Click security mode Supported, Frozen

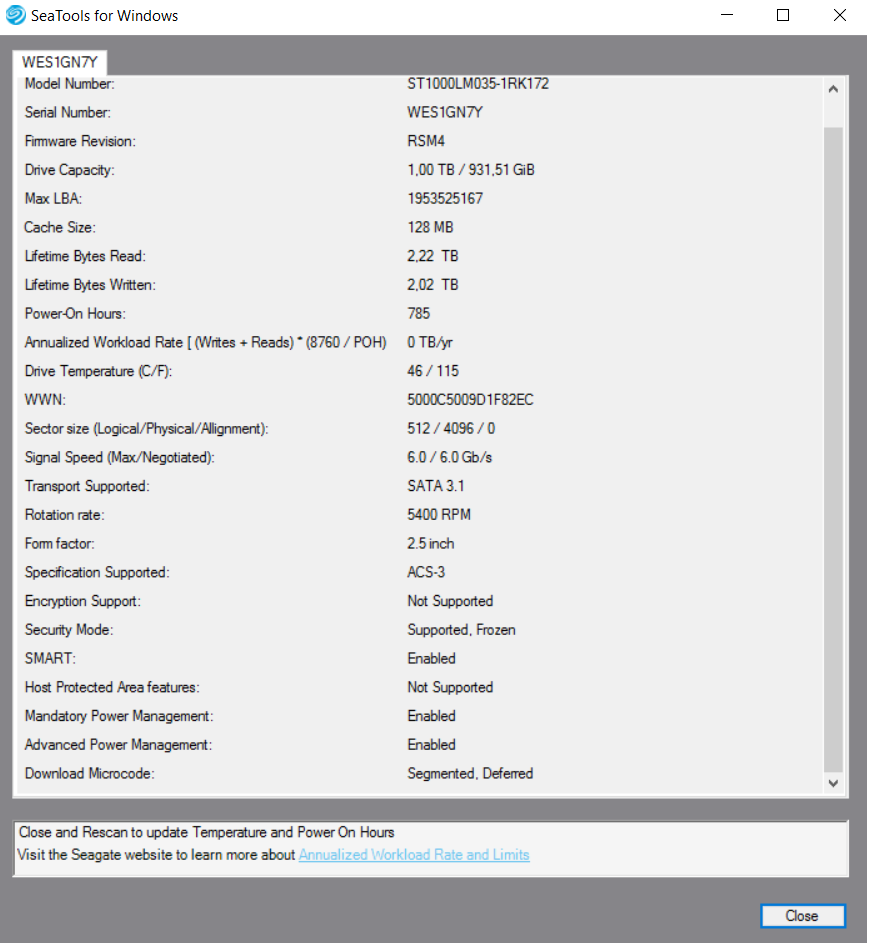click(x=461, y=630)
